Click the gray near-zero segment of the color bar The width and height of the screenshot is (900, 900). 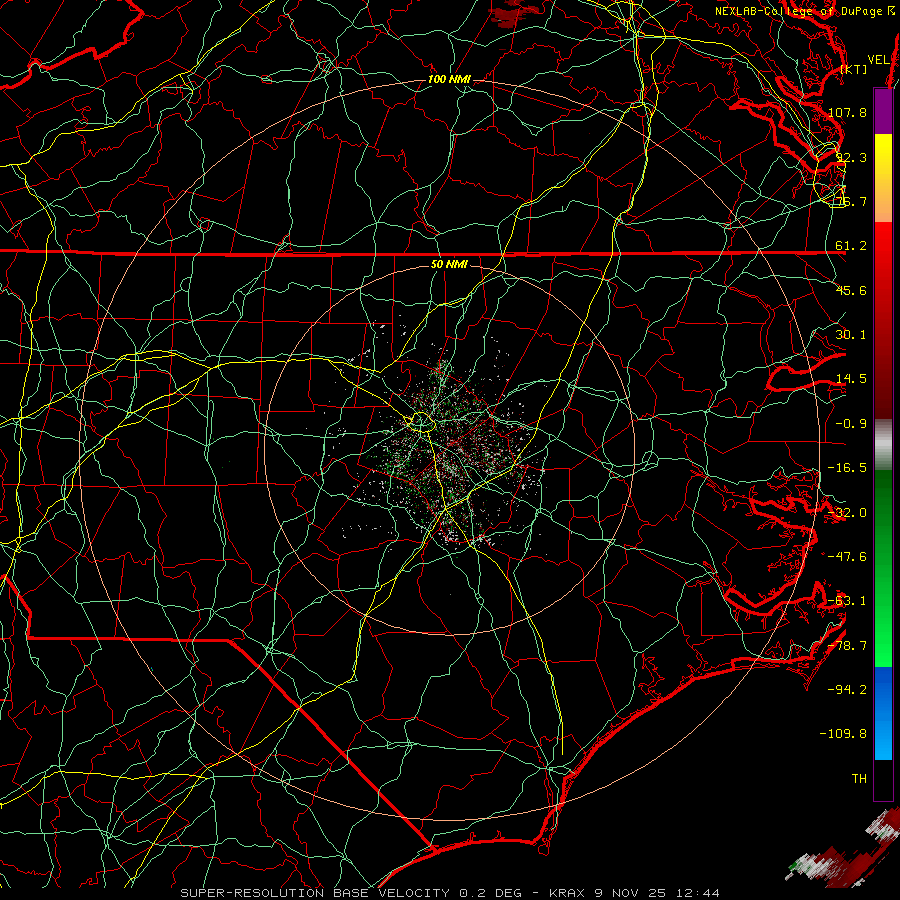(x=883, y=445)
